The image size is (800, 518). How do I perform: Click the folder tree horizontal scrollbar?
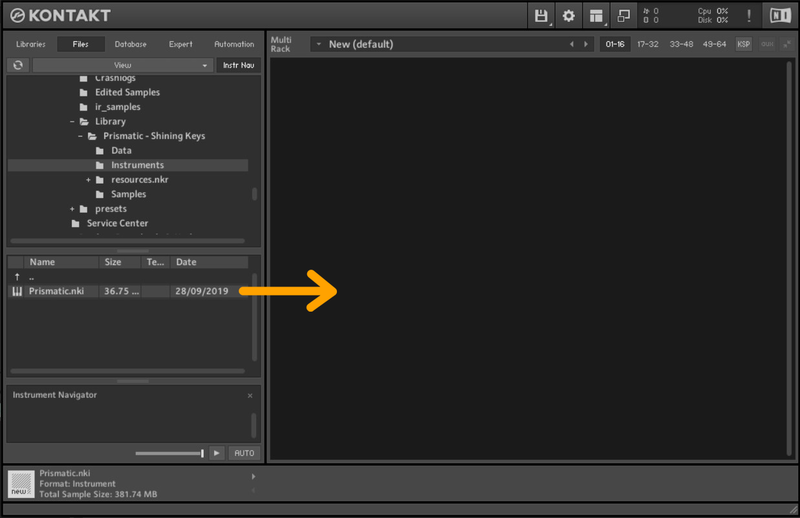click(x=128, y=241)
